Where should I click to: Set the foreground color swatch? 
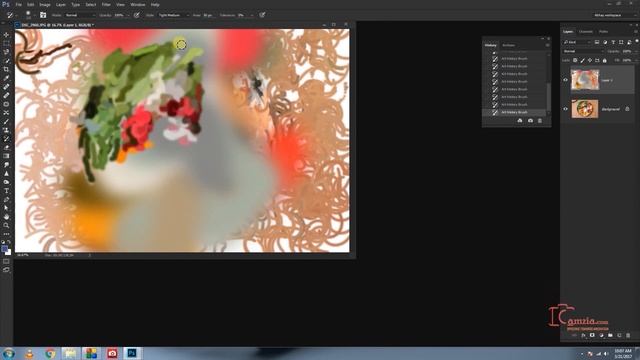pos(4,249)
